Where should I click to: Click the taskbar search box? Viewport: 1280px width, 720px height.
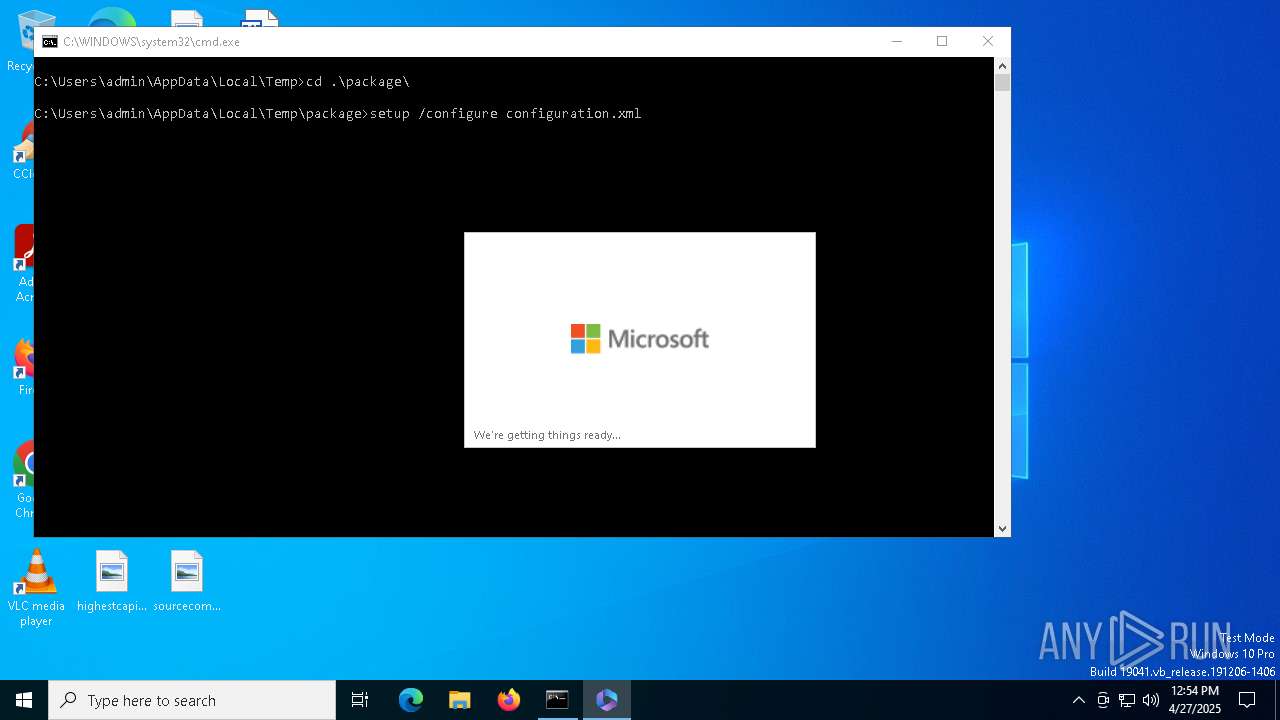pos(192,700)
